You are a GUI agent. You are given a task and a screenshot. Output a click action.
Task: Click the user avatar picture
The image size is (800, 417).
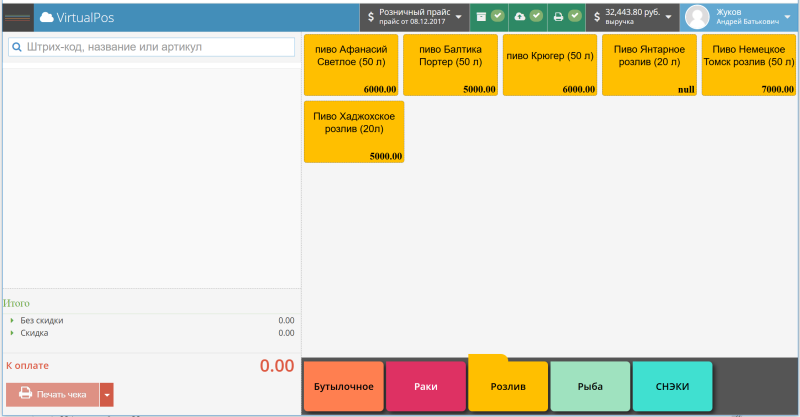tap(697, 17)
